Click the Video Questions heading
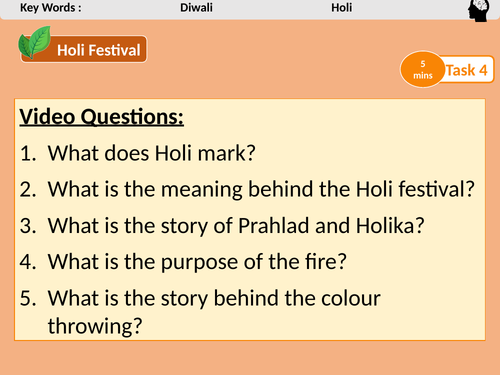The height and width of the screenshot is (375, 500). pyautogui.click(x=102, y=117)
